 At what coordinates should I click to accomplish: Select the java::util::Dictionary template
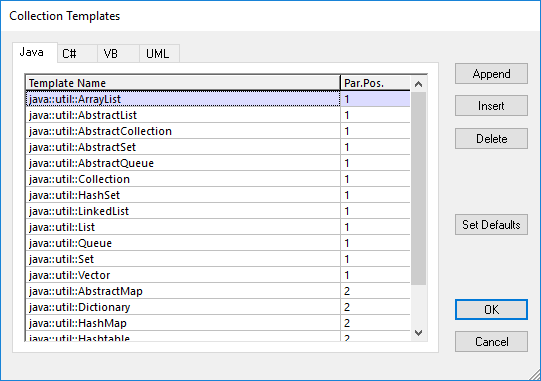[x=218, y=307]
